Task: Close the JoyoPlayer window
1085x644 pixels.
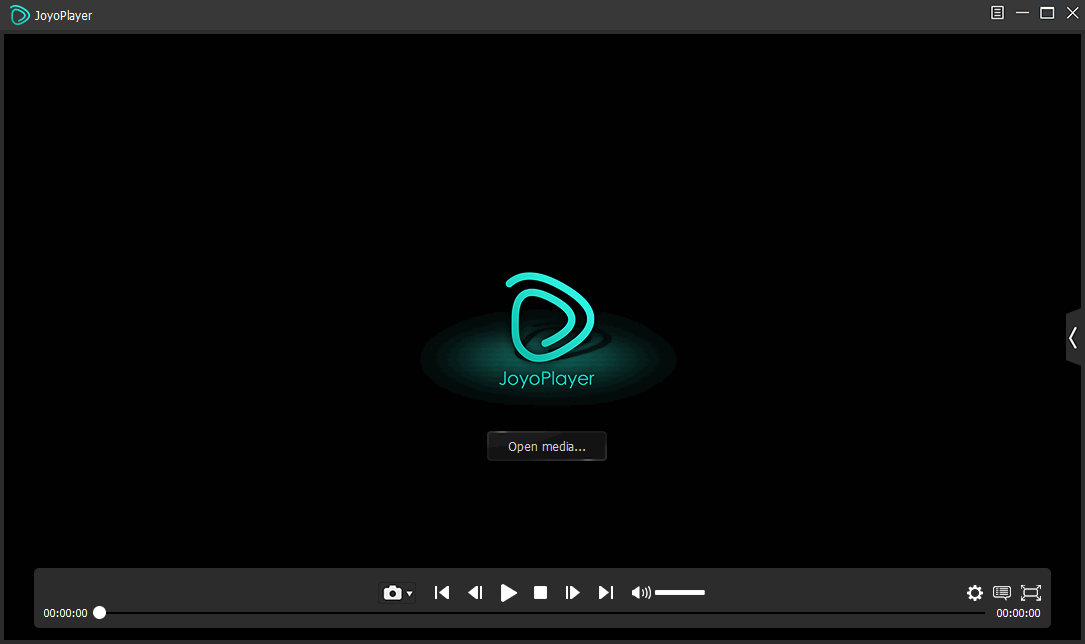Action: coord(1073,12)
